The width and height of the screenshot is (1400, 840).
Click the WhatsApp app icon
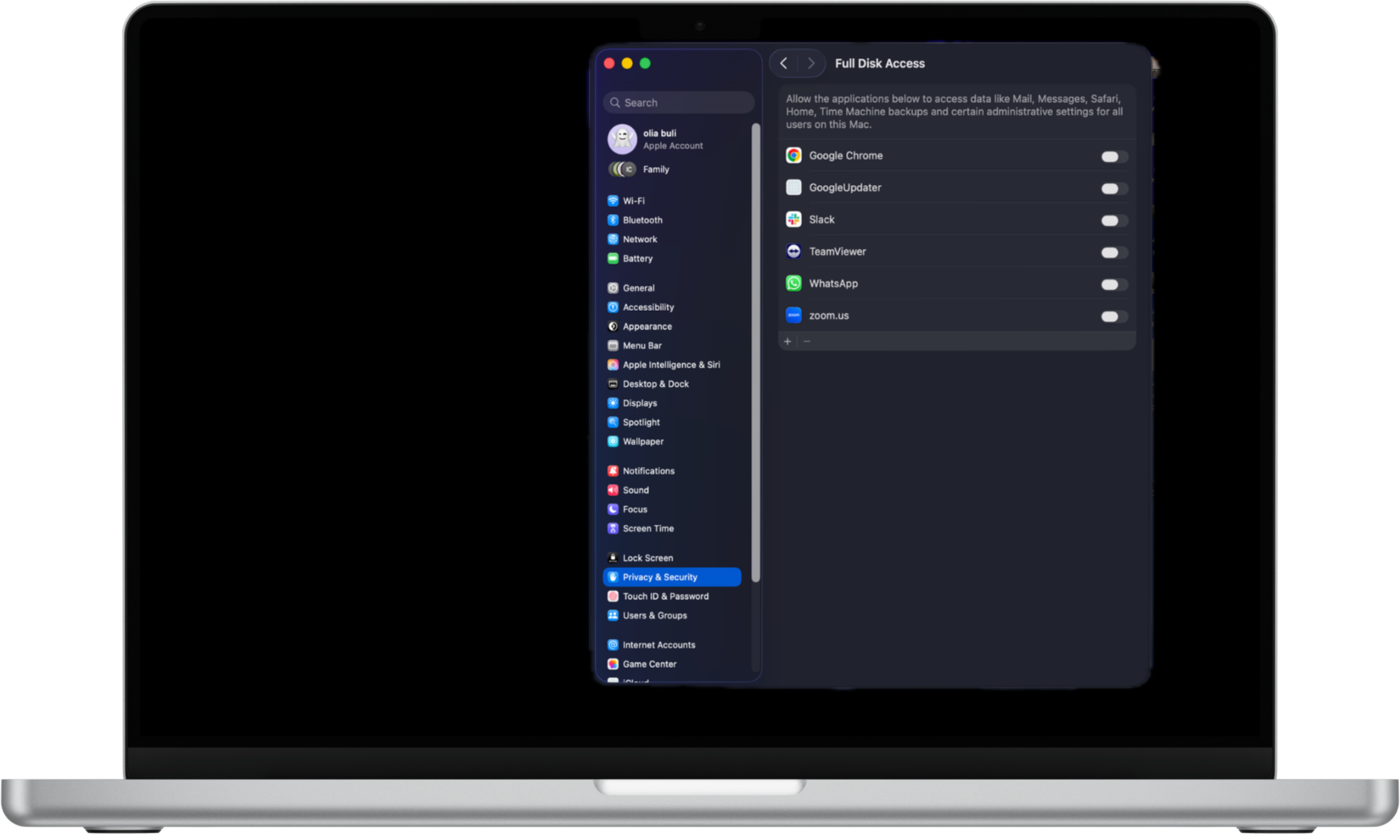794,283
